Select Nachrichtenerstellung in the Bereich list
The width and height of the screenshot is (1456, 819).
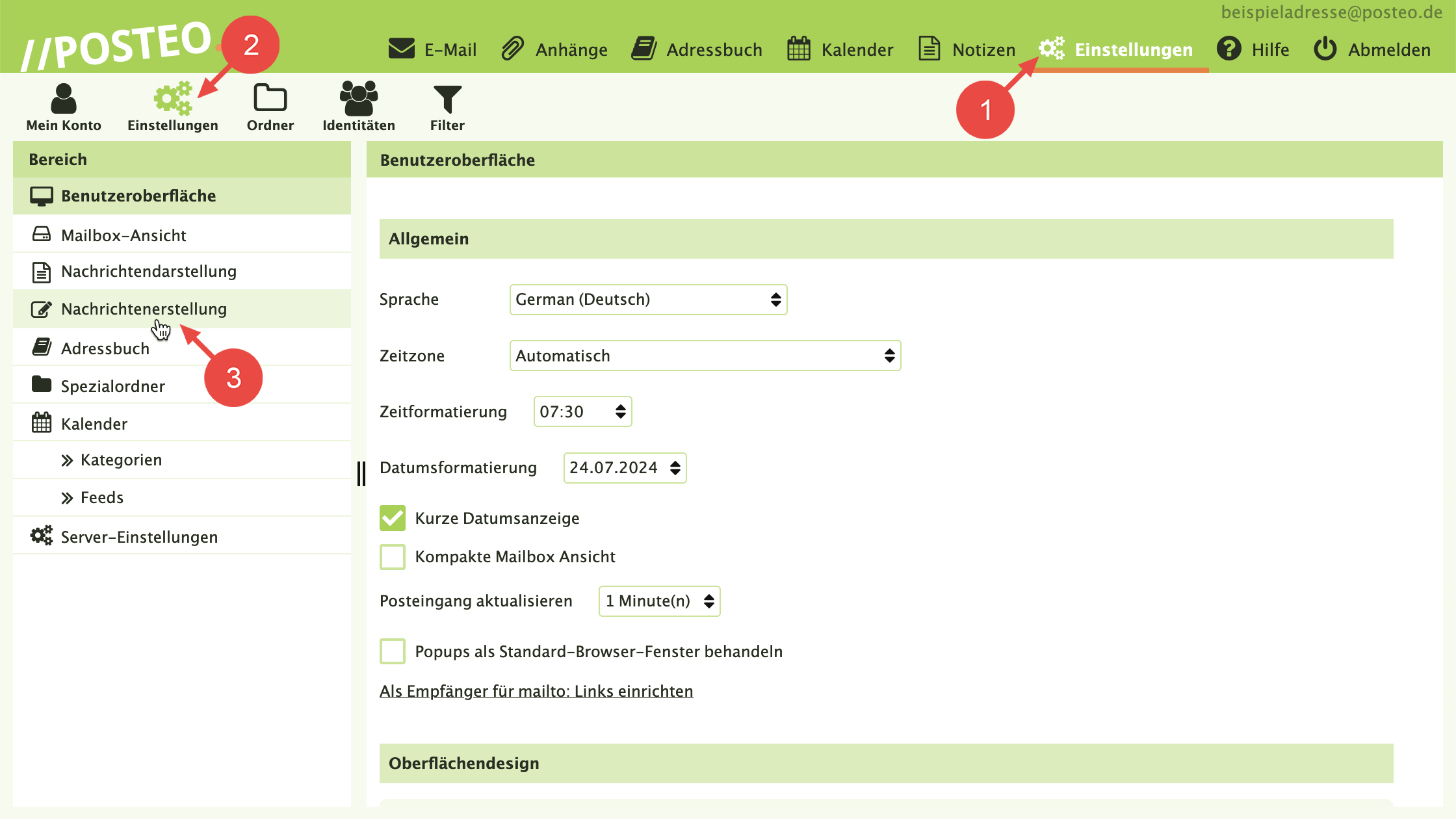point(144,309)
